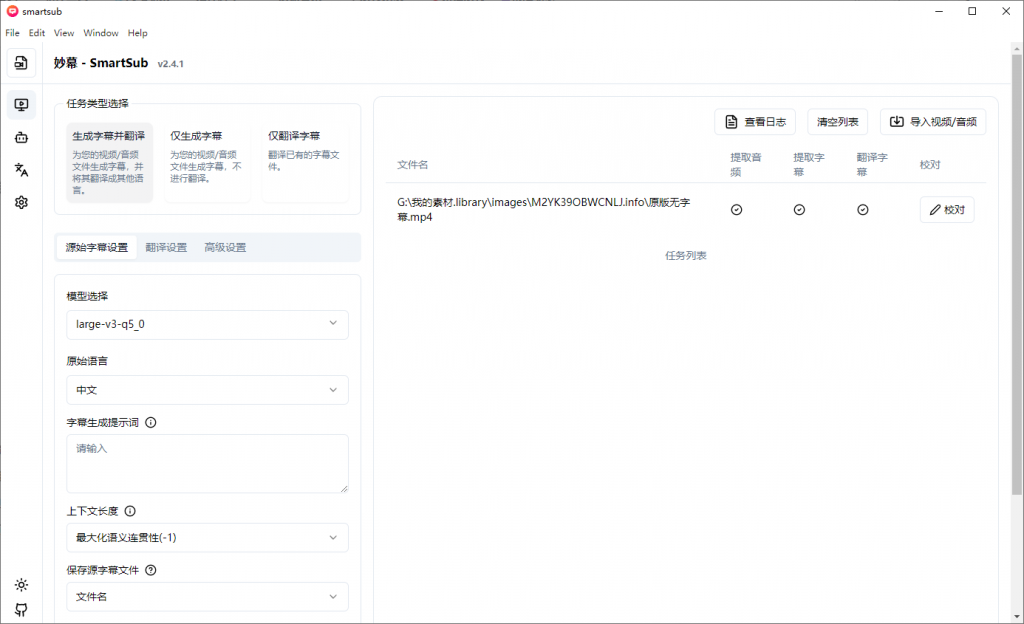The height and width of the screenshot is (624, 1024).
Task: Click the 查看日志 button
Action: tap(755, 122)
